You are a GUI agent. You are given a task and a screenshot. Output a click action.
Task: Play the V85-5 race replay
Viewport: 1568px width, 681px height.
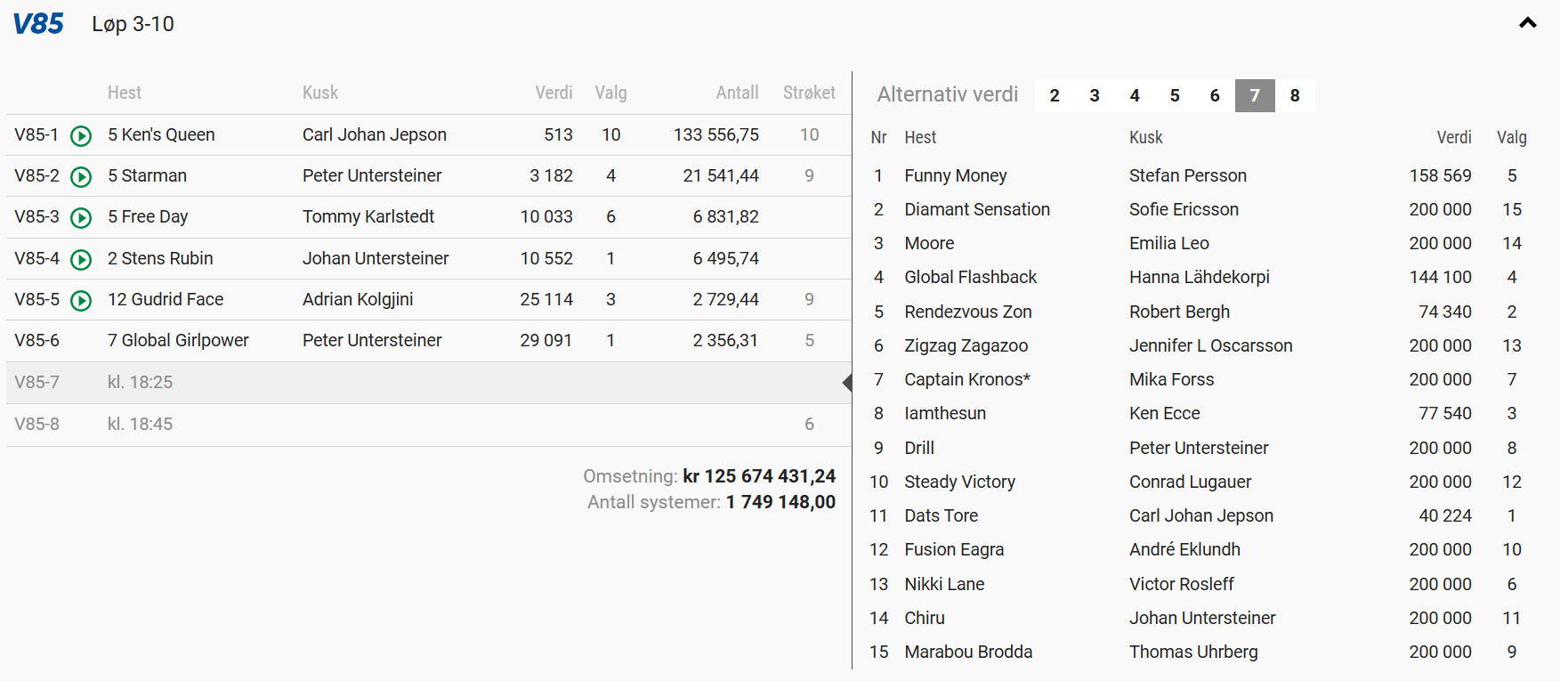(x=81, y=300)
